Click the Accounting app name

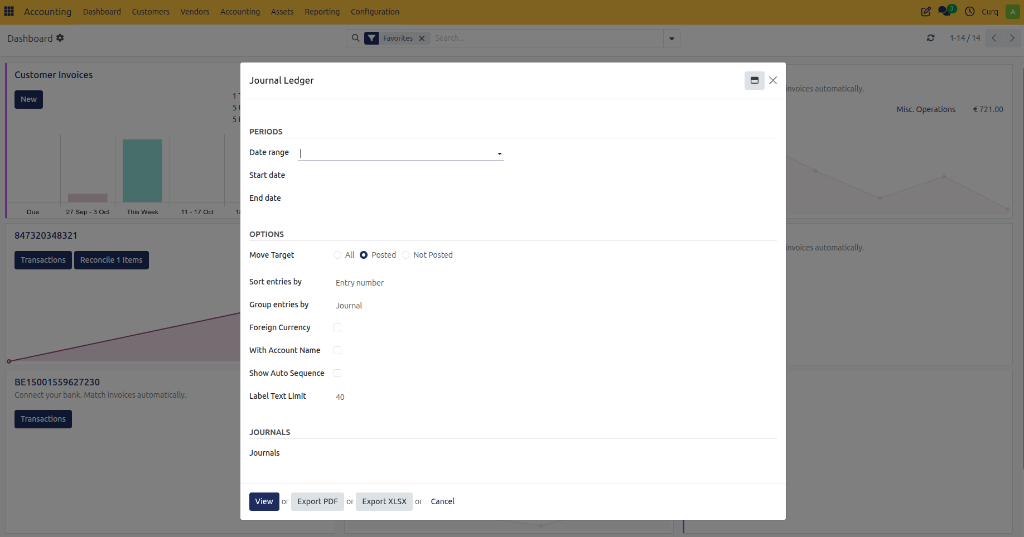(x=48, y=12)
